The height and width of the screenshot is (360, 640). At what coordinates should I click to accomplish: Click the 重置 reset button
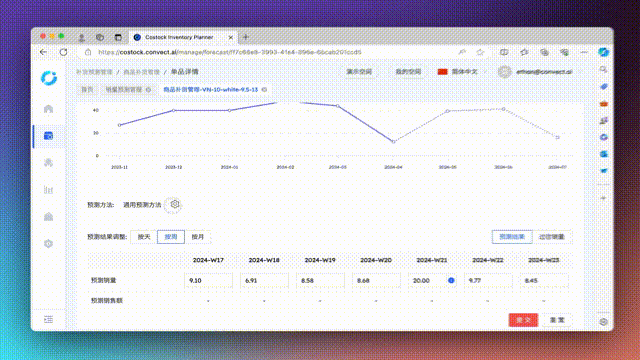pos(557,320)
